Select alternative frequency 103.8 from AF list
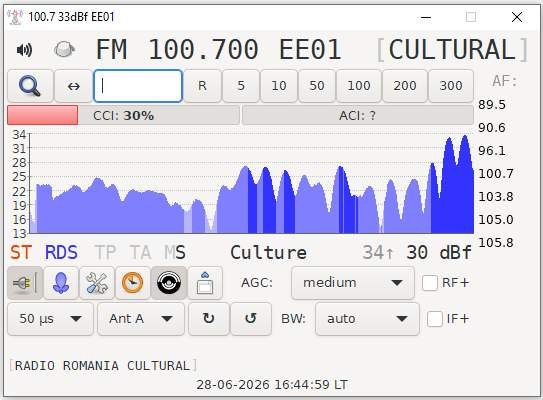The width and height of the screenshot is (543, 400). [x=496, y=197]
